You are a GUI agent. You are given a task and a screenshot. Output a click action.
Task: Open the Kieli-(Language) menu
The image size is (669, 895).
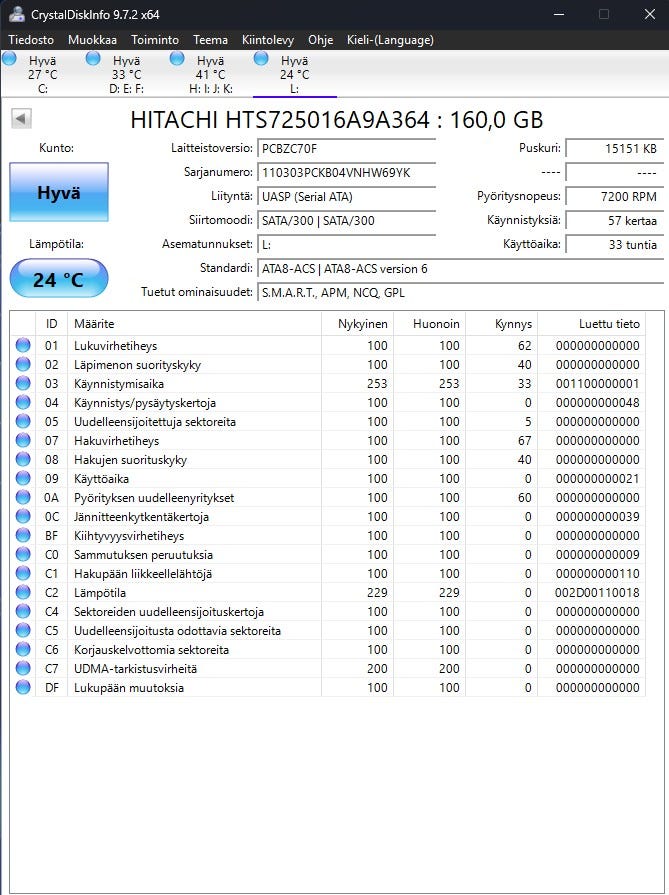click(390, 40)
